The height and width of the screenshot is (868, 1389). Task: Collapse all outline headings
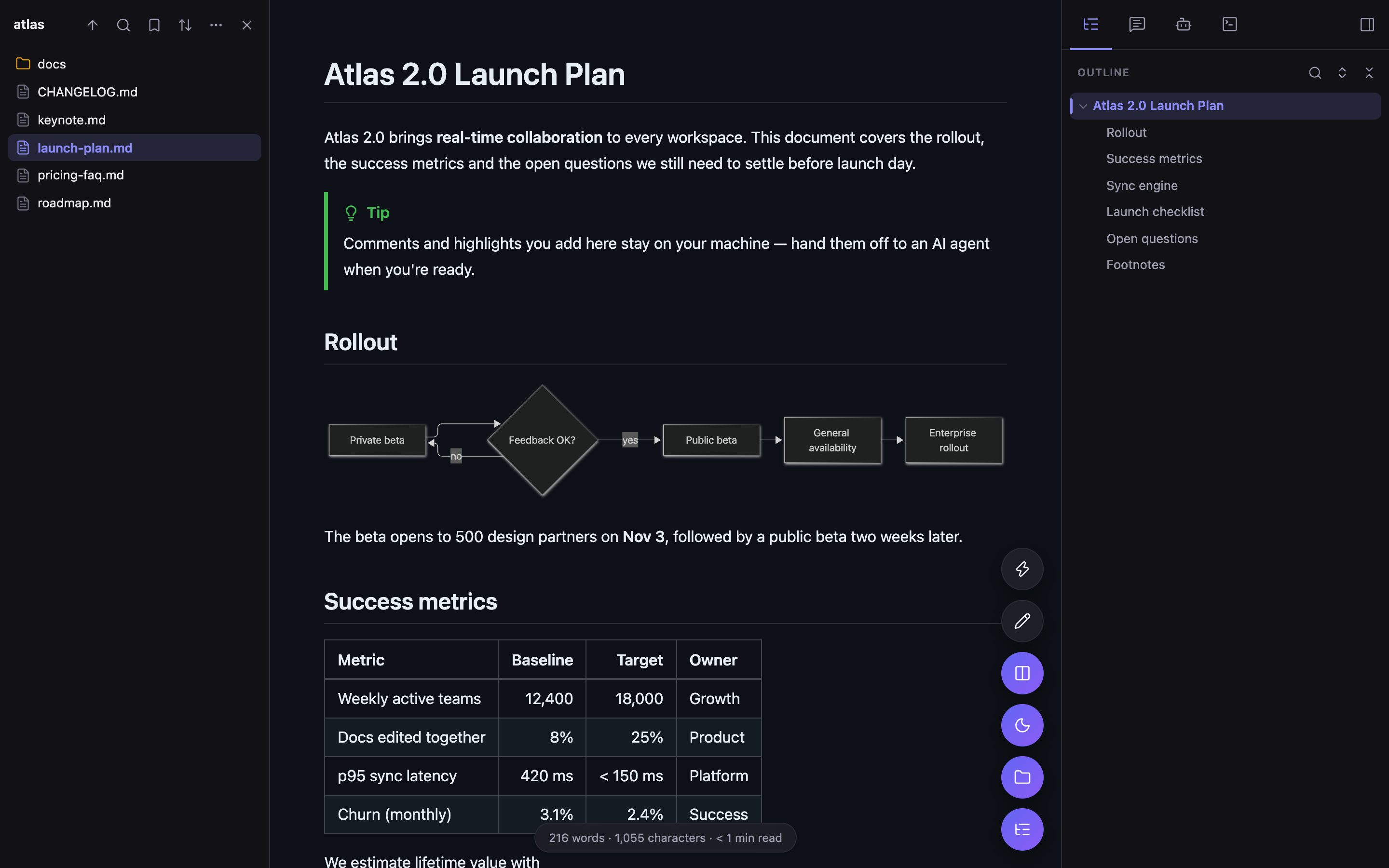pos(1369,73)
